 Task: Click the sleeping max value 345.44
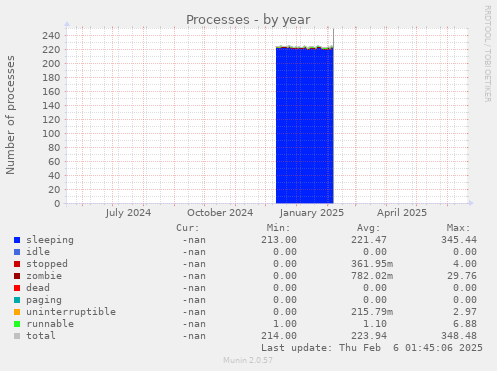pyautogui.click(x=459, y=240)
